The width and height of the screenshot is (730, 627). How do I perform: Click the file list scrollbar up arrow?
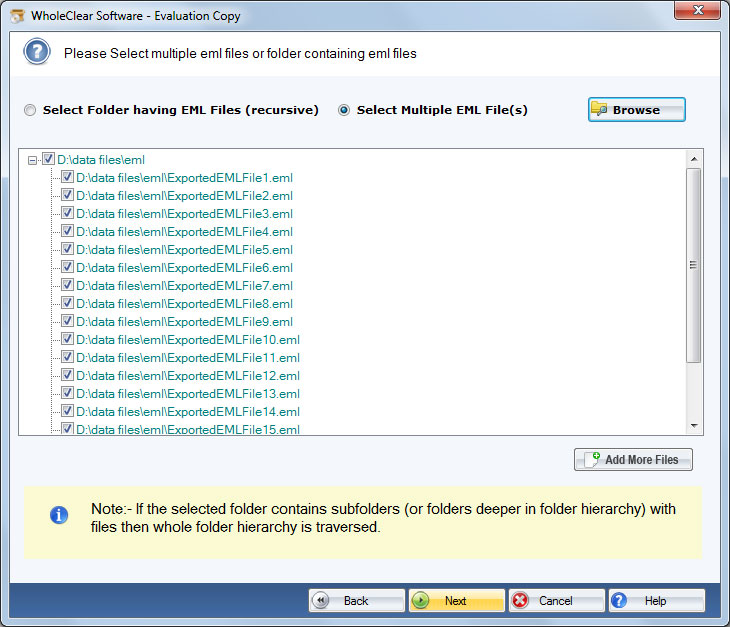pos(694,159)
